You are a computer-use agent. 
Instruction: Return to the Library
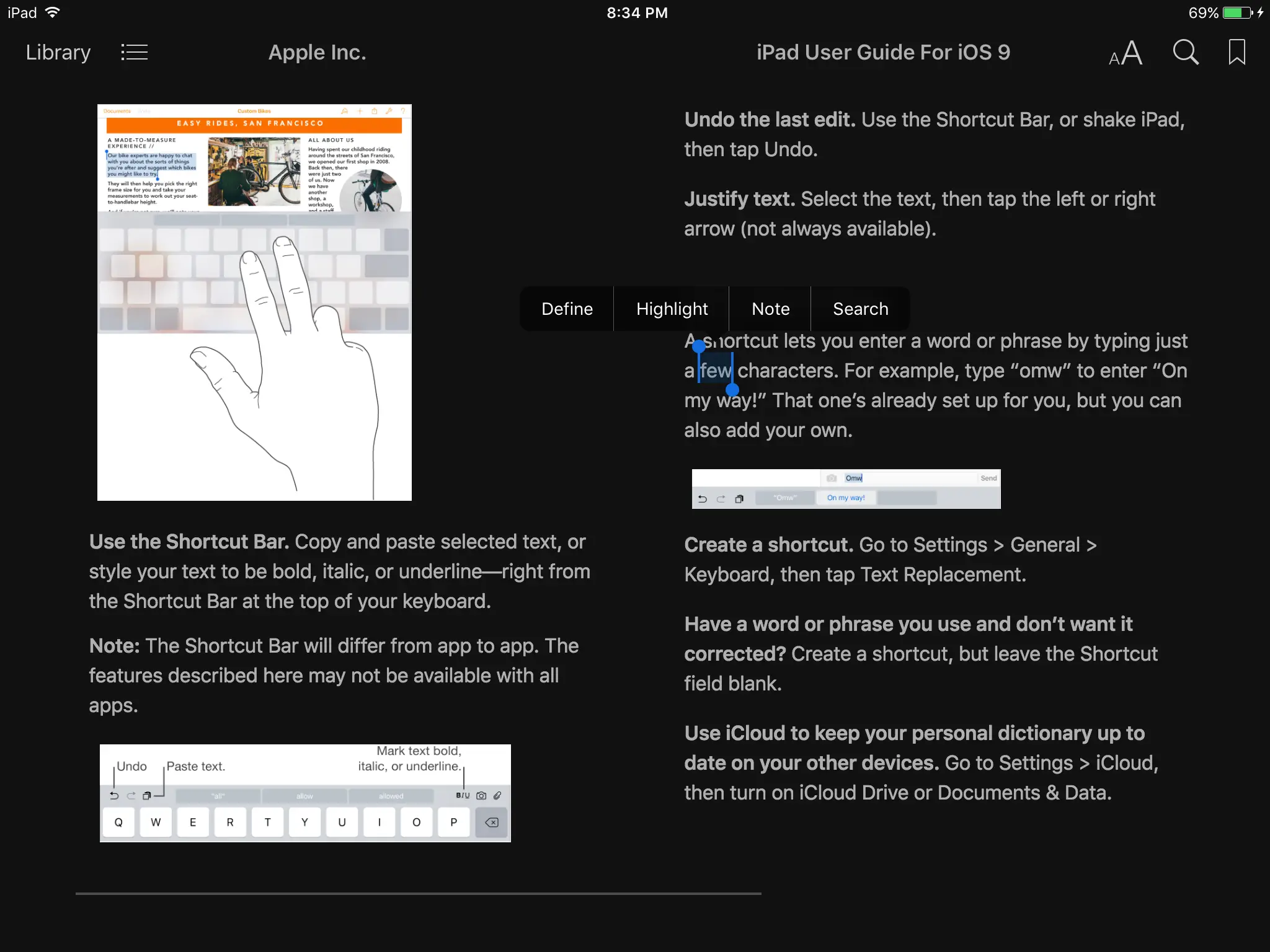pyautogui.click(x=58, y=52)
